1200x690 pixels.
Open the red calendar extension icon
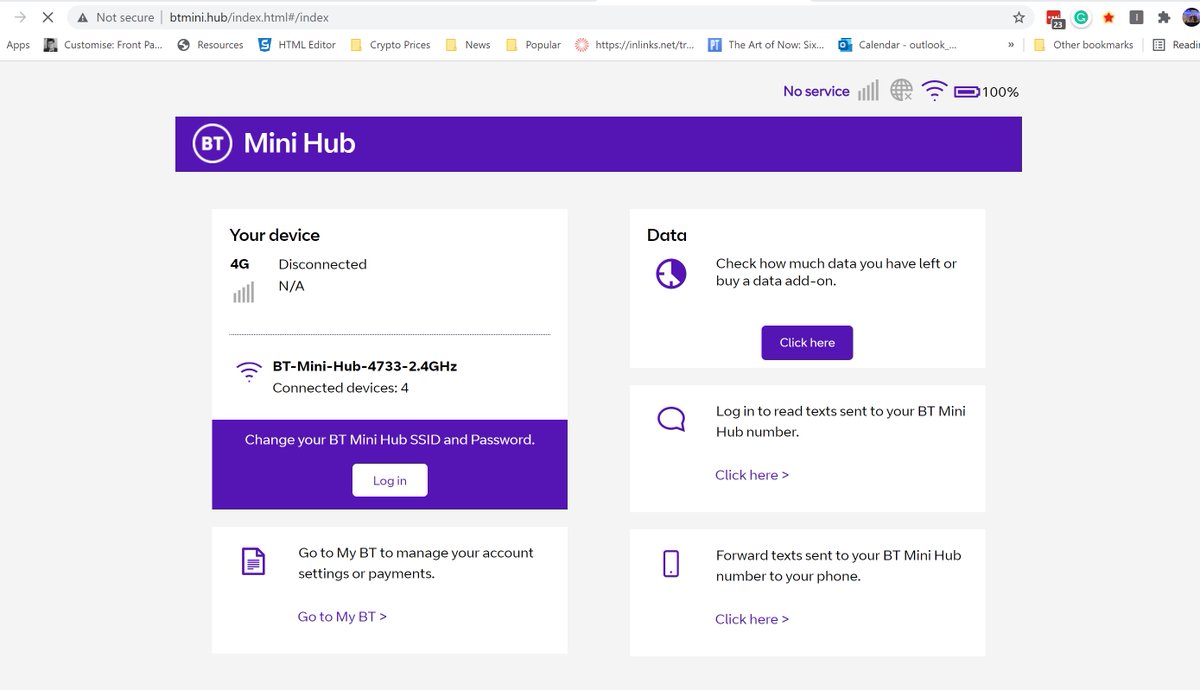(x=1055, y=18)
